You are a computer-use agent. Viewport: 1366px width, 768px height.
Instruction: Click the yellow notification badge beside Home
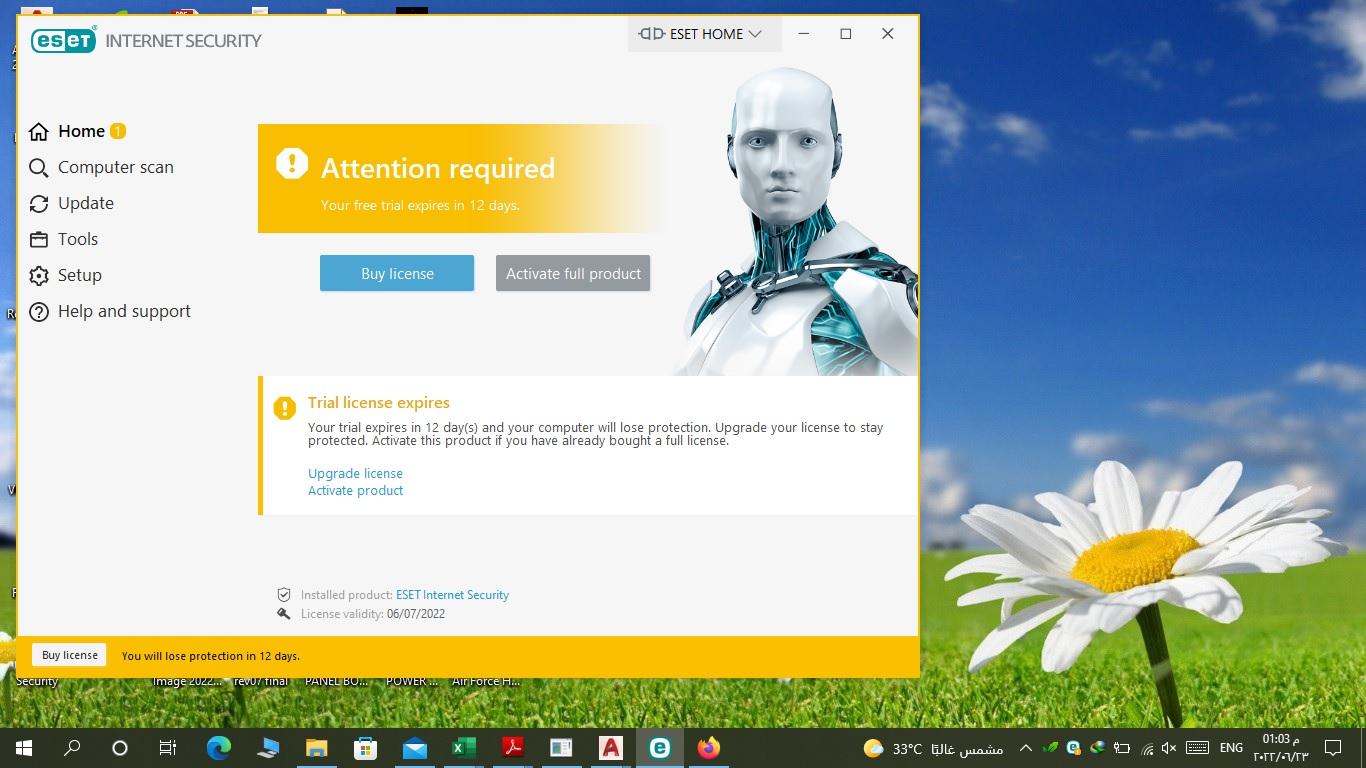(118, 131)
